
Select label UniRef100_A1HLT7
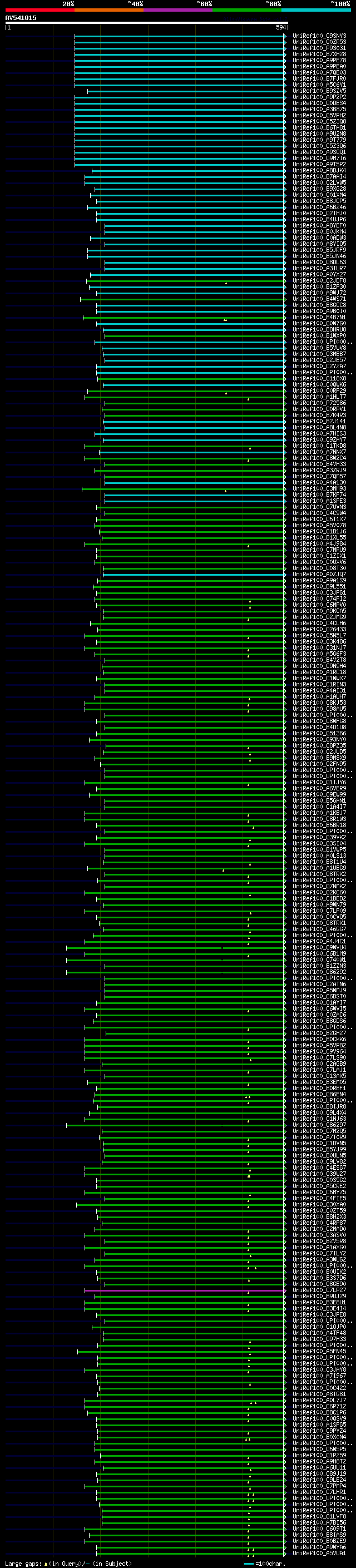point(319,397)
